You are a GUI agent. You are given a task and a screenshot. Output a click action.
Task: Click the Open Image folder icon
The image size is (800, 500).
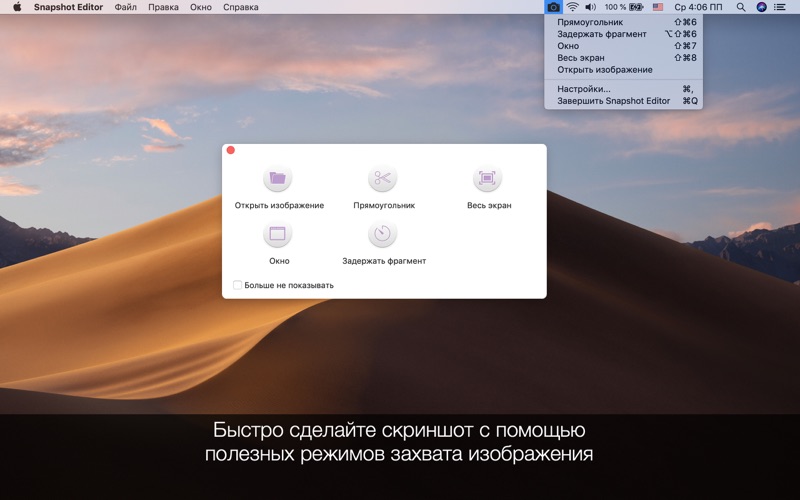pyautogui.click(x=278, y=178)
